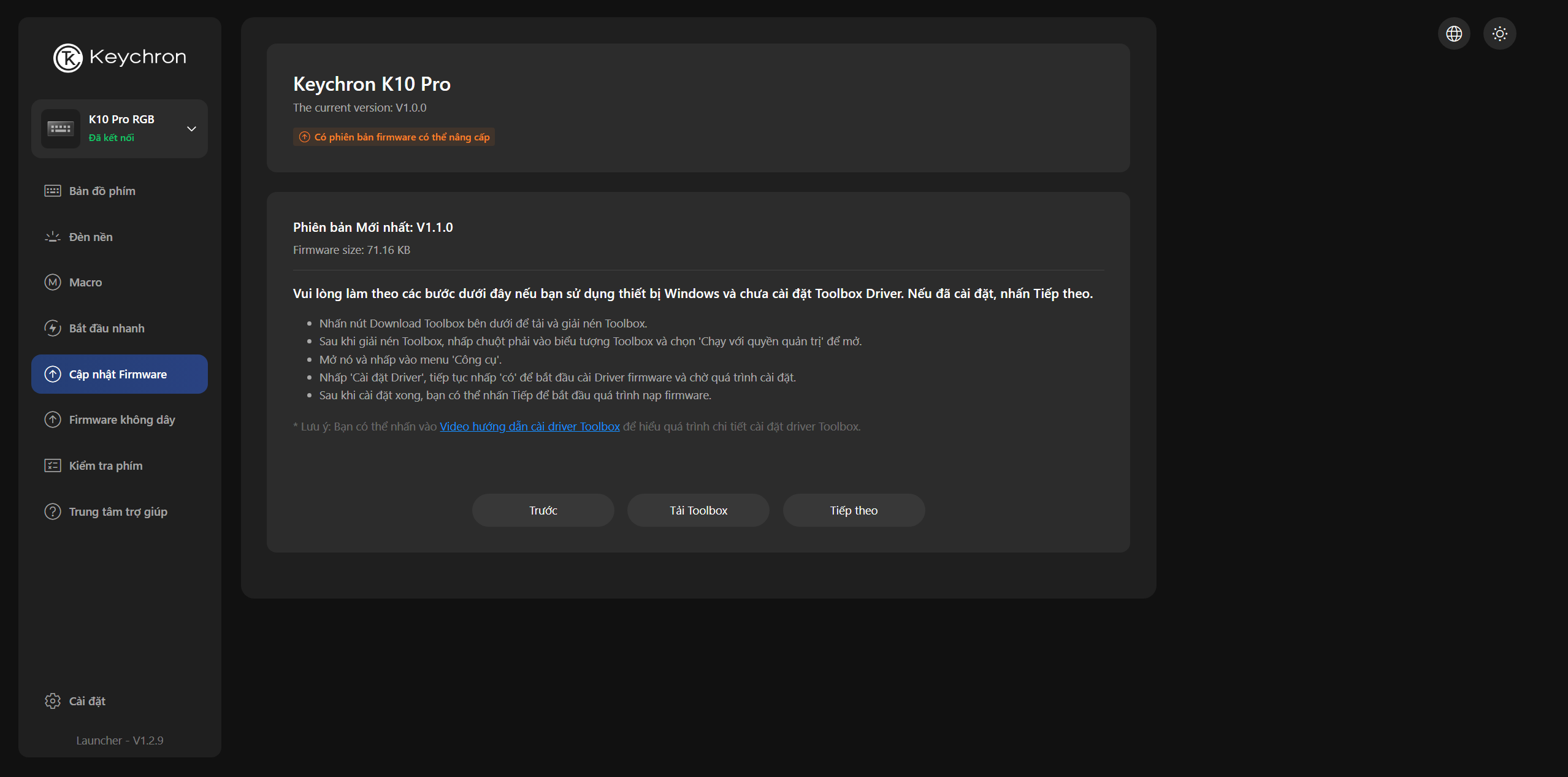Open Trung tâm trợ giúp question icon
The image size is (1568, 777).
pyautogui.click(x=53, y=511)
